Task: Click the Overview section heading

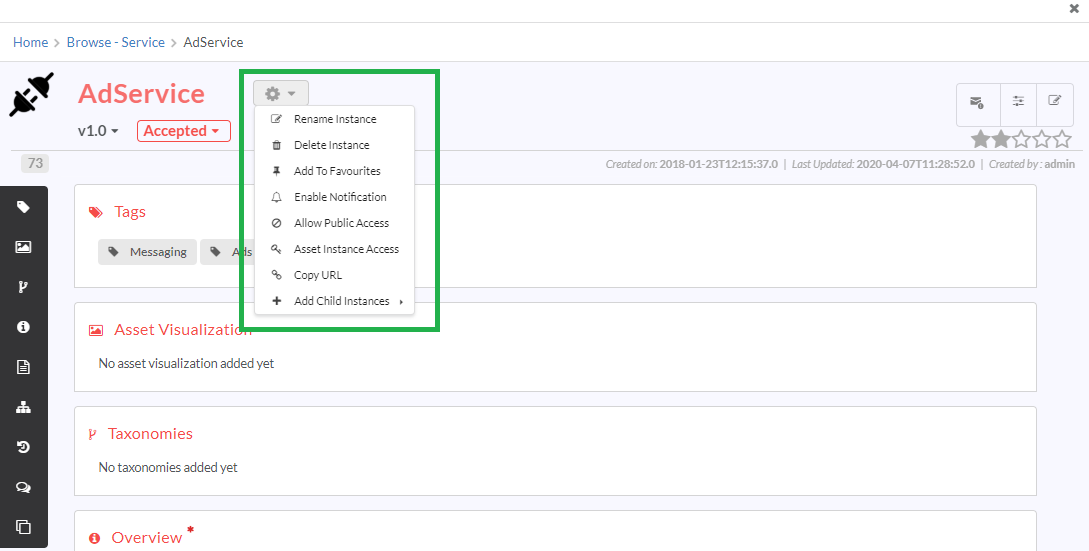Action: point(147,538)
